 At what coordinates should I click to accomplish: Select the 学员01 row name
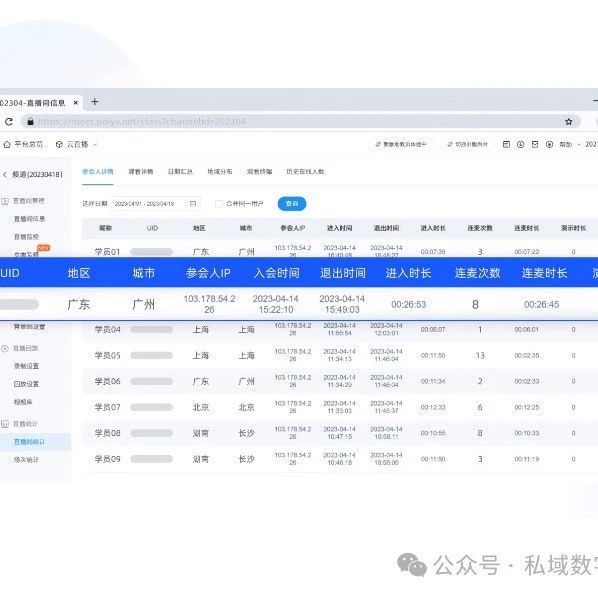coord(108,252)
